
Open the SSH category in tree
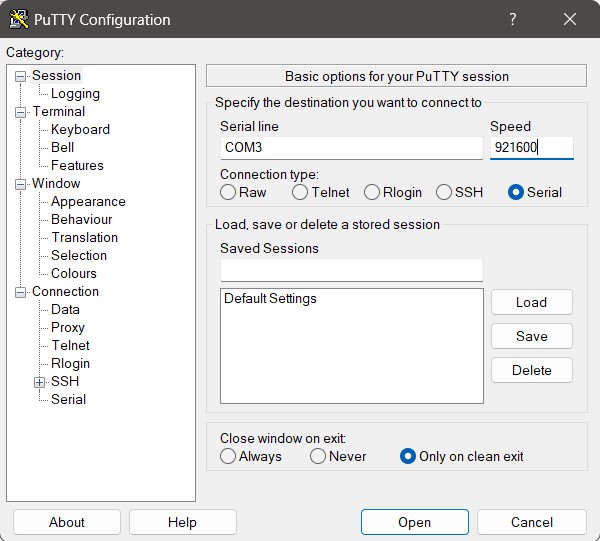click(x=65, y=381)
